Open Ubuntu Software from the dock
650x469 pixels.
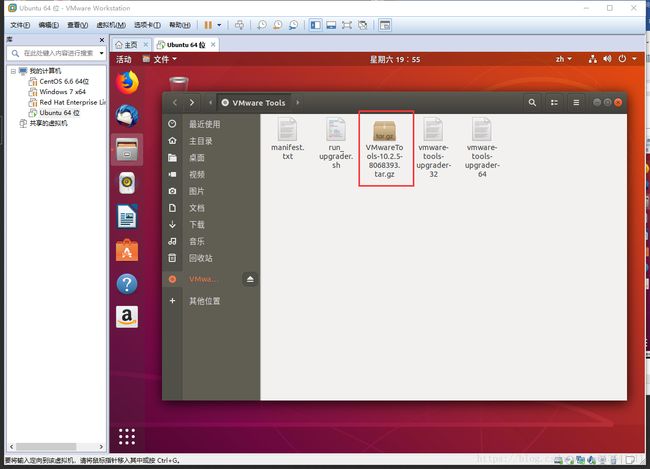pyautogui.click(x=127, y=250)
